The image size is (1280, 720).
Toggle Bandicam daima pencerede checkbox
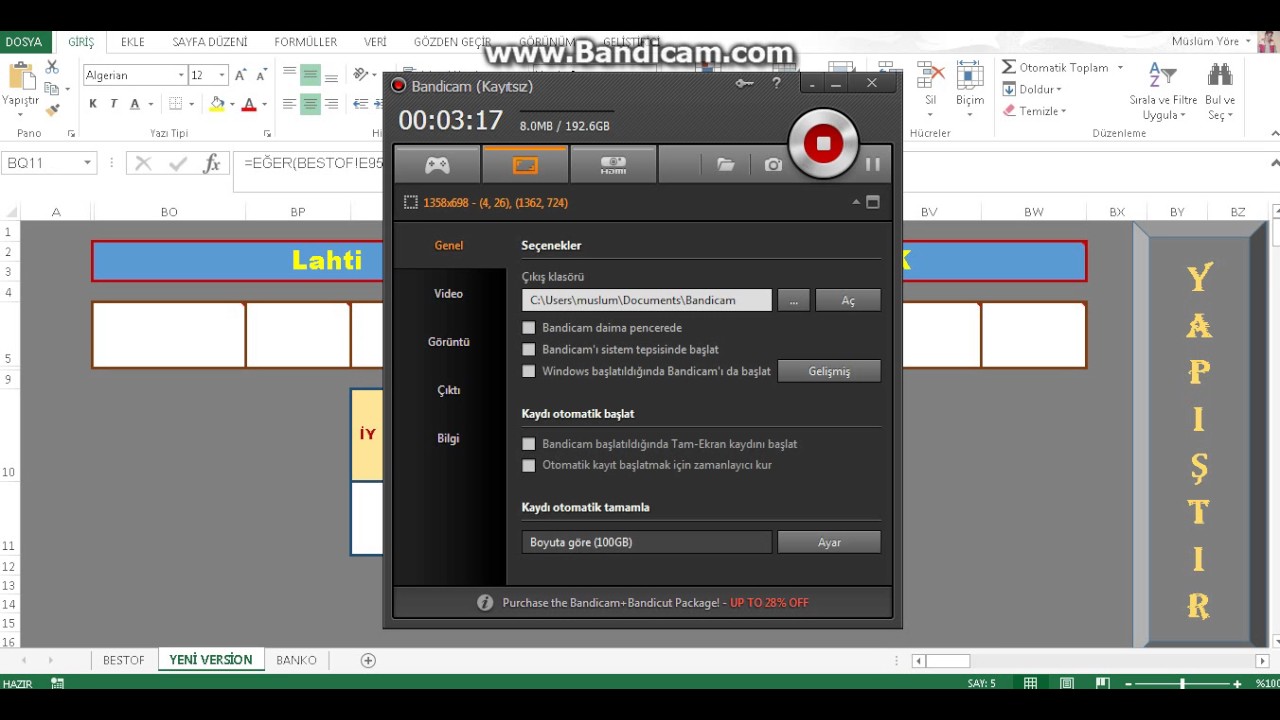pos(529,328)
